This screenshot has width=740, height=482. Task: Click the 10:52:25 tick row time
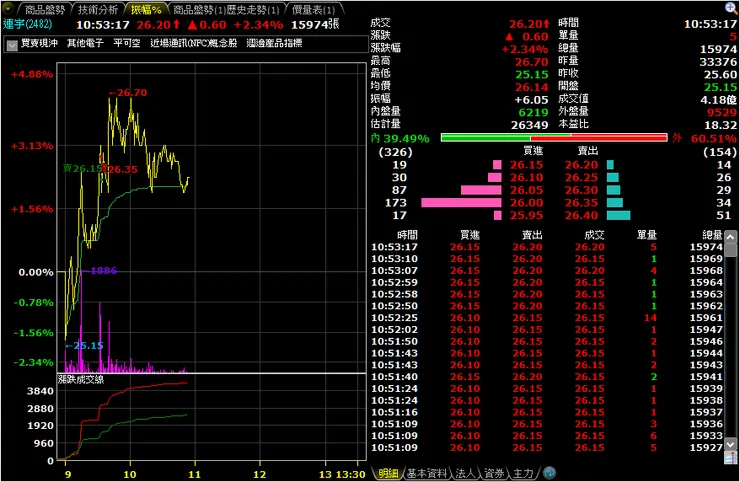click(x=394, y=318)
